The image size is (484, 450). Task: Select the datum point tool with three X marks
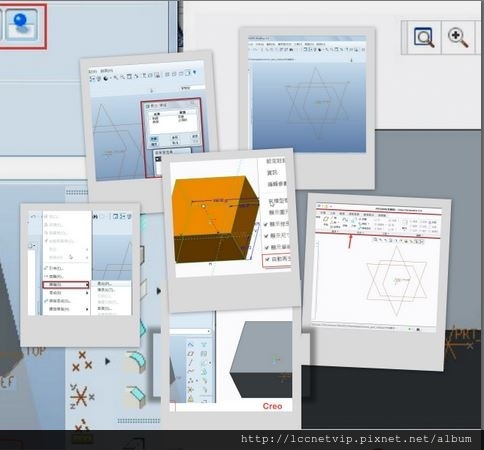click(82, 361)
